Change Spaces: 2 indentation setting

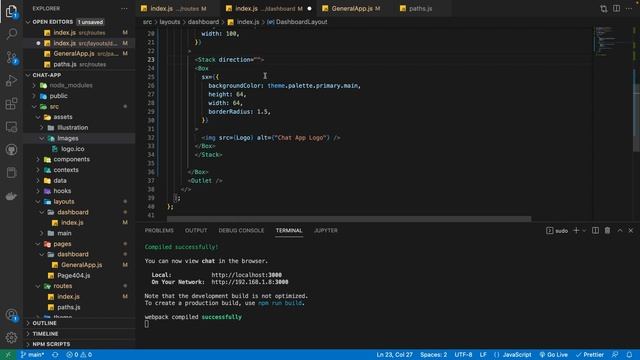coord(433,355)
